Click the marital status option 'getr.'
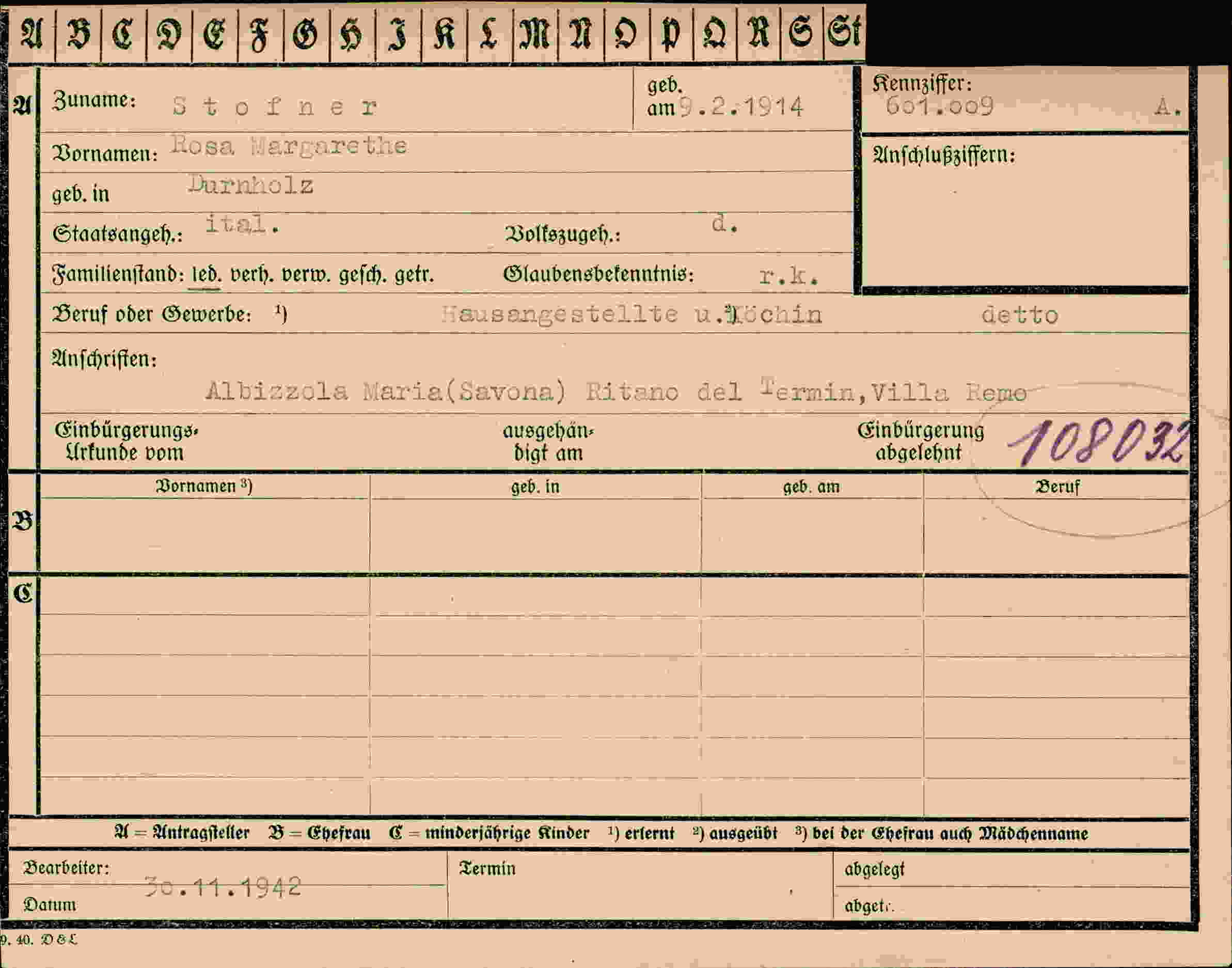Screen dimensions: 1232x968 [414, 275]
